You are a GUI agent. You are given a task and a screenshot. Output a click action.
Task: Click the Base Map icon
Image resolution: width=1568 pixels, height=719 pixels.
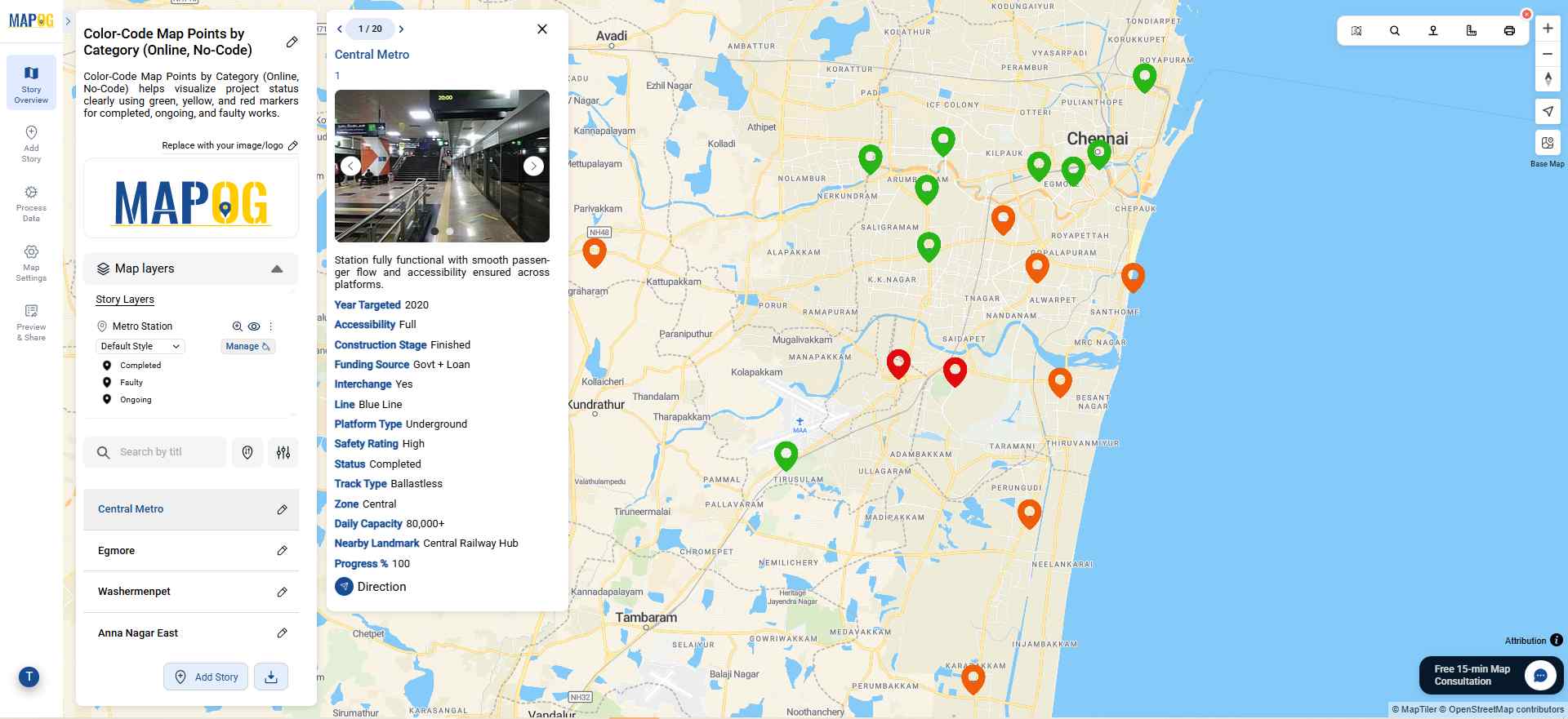tap(1548, 144)
